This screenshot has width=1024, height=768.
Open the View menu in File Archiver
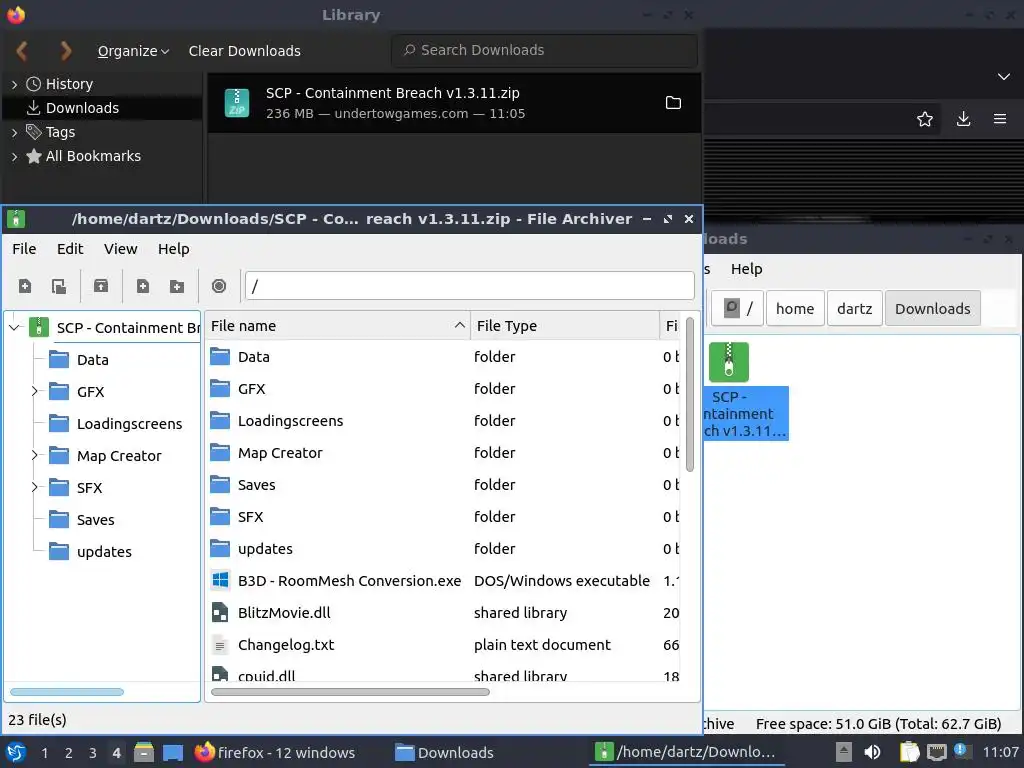120,249
